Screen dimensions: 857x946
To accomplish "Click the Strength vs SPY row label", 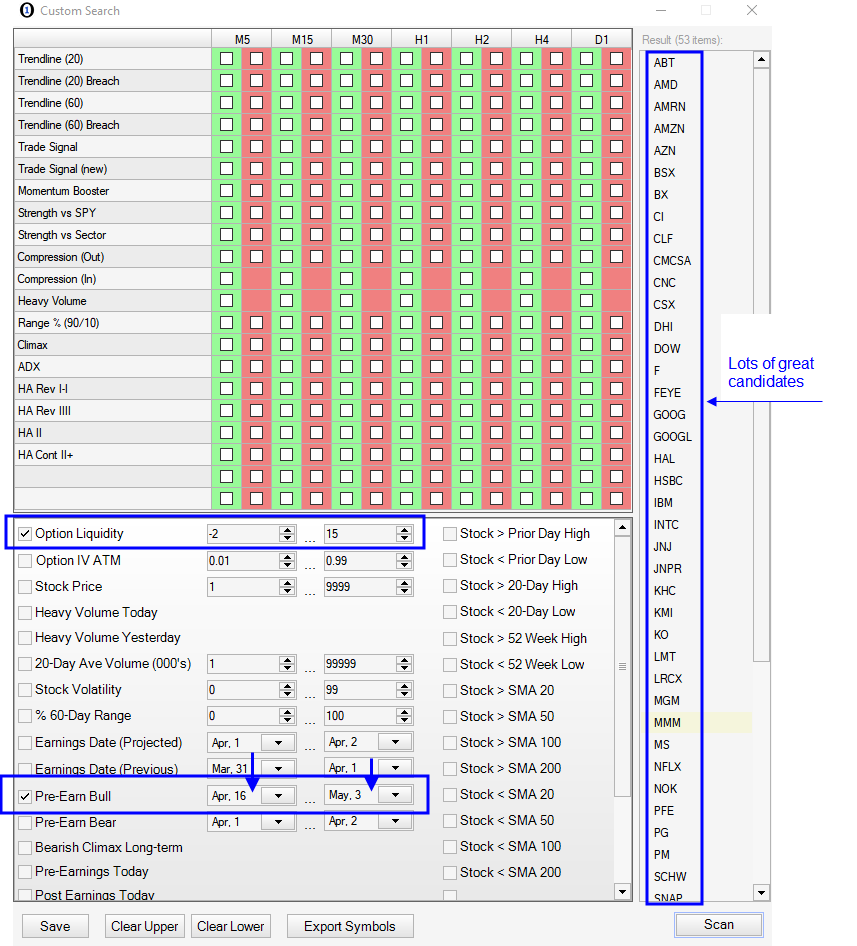I will 57,213.
